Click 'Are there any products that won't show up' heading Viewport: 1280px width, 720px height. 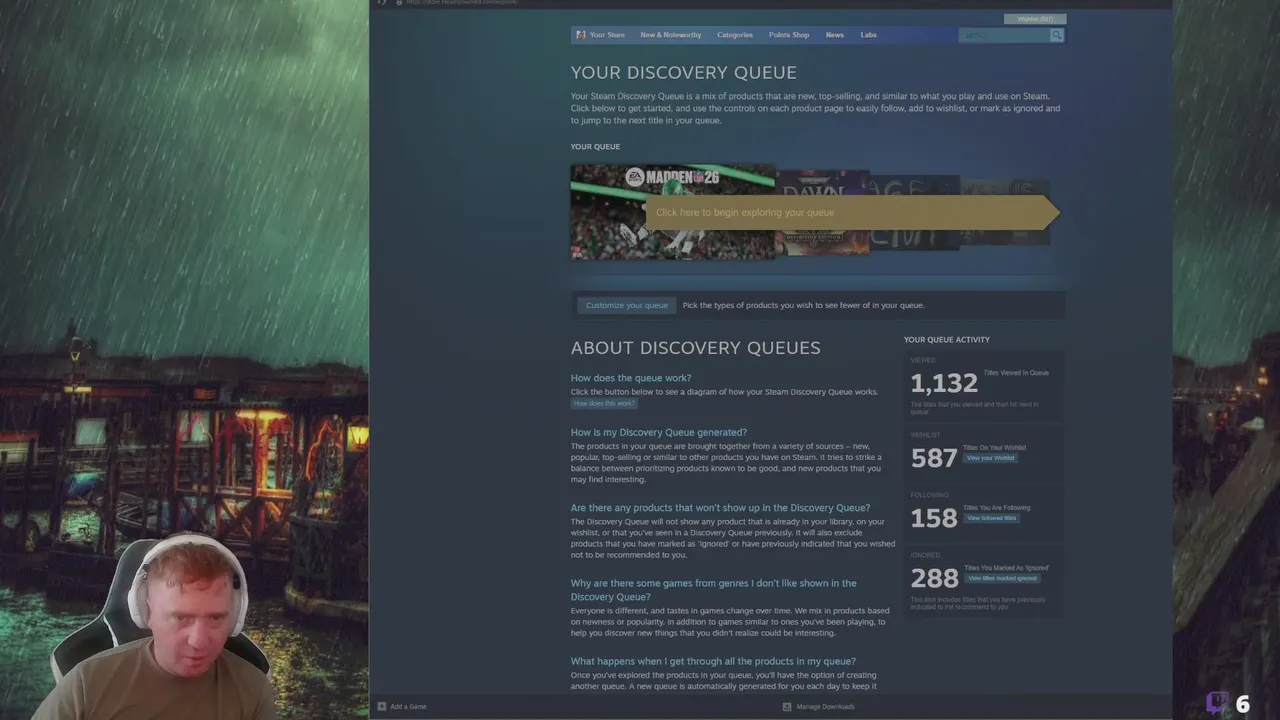pos(720,507)
